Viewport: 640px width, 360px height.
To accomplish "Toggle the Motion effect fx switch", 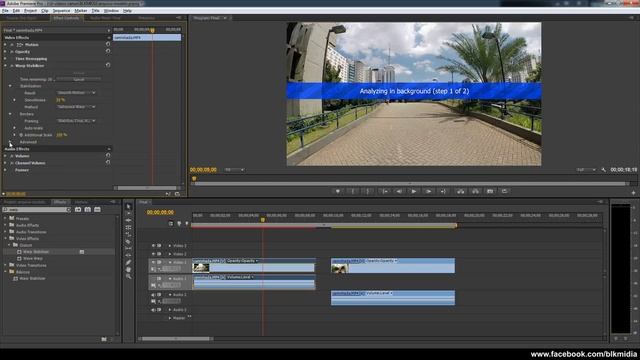I will pos(12,44).
